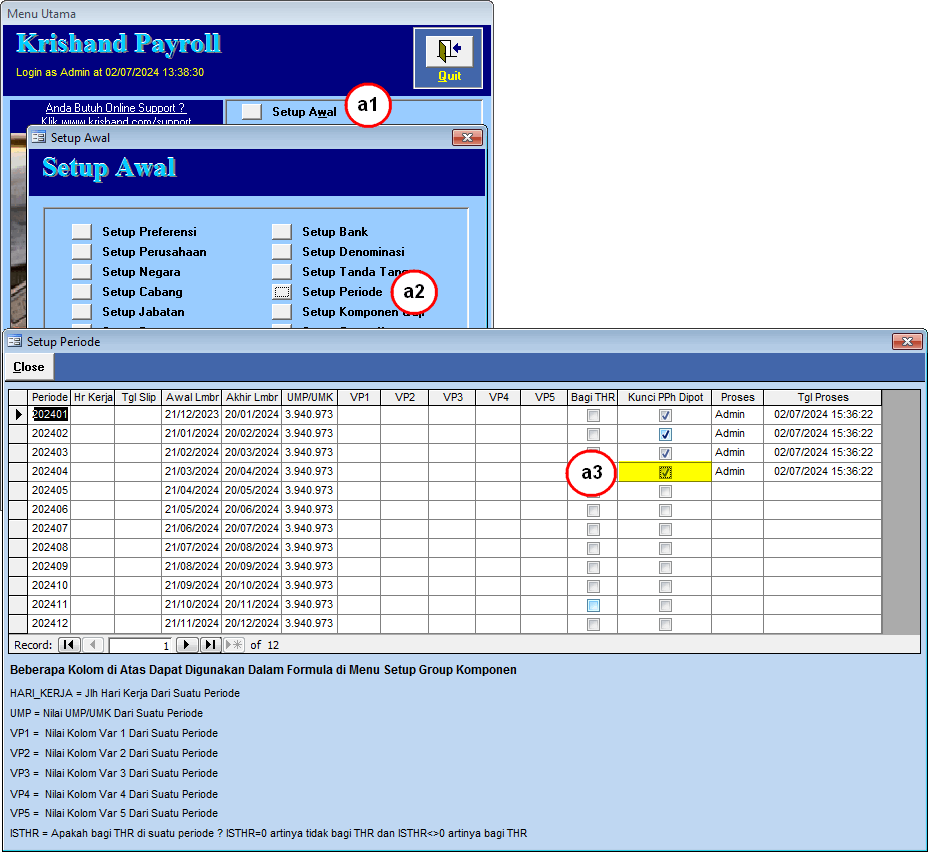Viewport: 928px width, 855px height.
Task: Click the Setup Periode window form icon
Action: point(14,341)
